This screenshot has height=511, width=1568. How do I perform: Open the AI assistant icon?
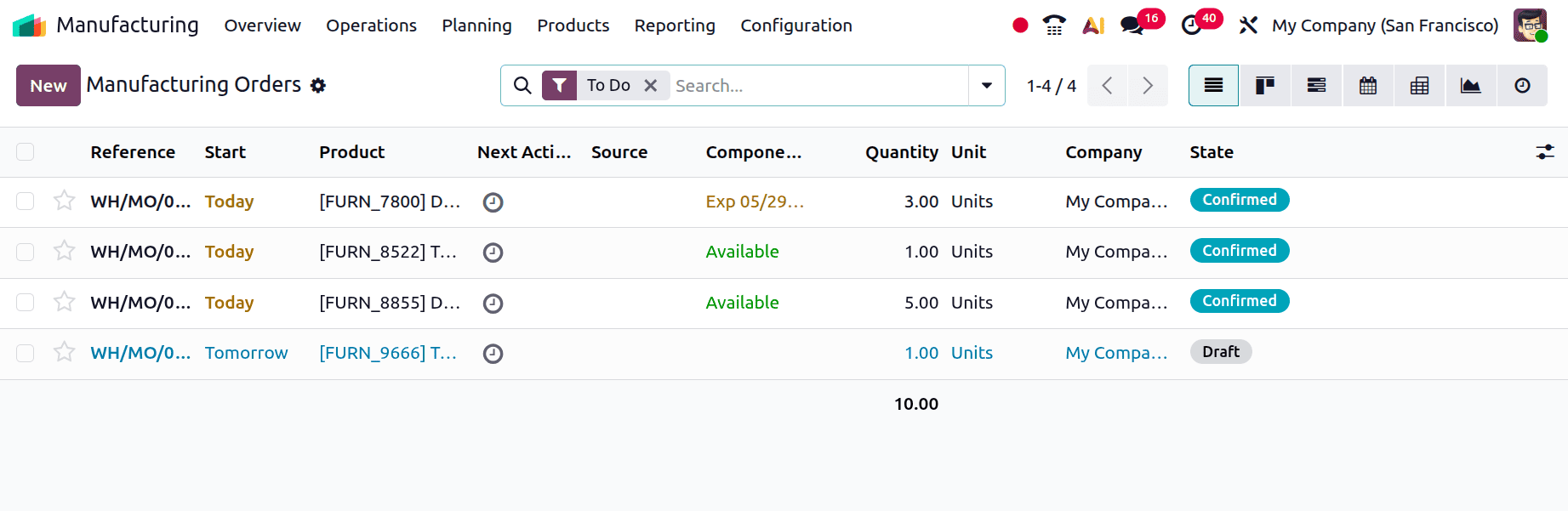point(1093,26)
